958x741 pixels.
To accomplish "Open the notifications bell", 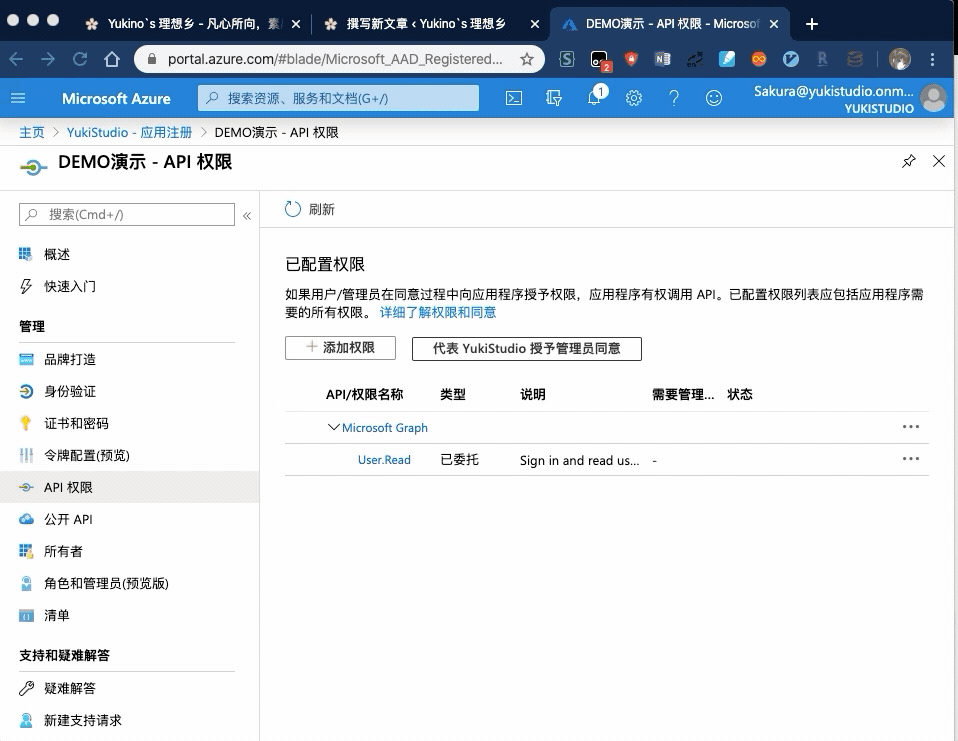I will coord(595,97).
